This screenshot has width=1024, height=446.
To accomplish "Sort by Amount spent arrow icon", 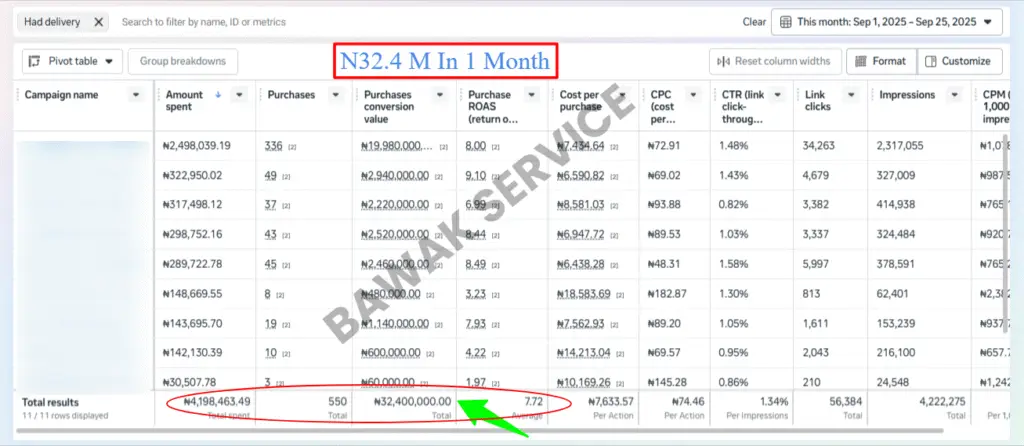I will [x=219, y=95].
